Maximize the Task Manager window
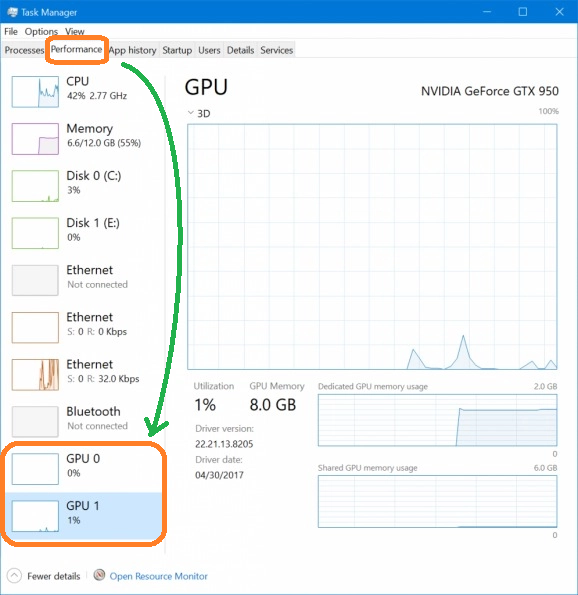The width and height of the screenshot is (578, 595). [523, 12]
